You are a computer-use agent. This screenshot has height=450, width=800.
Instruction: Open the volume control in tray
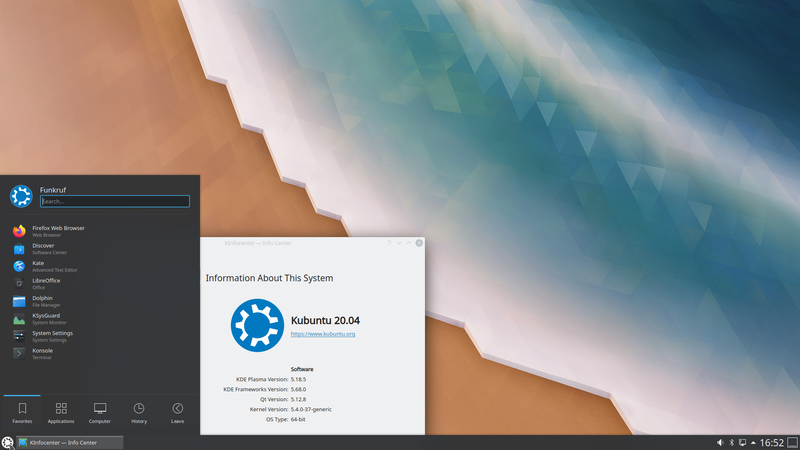click(720, 442)
